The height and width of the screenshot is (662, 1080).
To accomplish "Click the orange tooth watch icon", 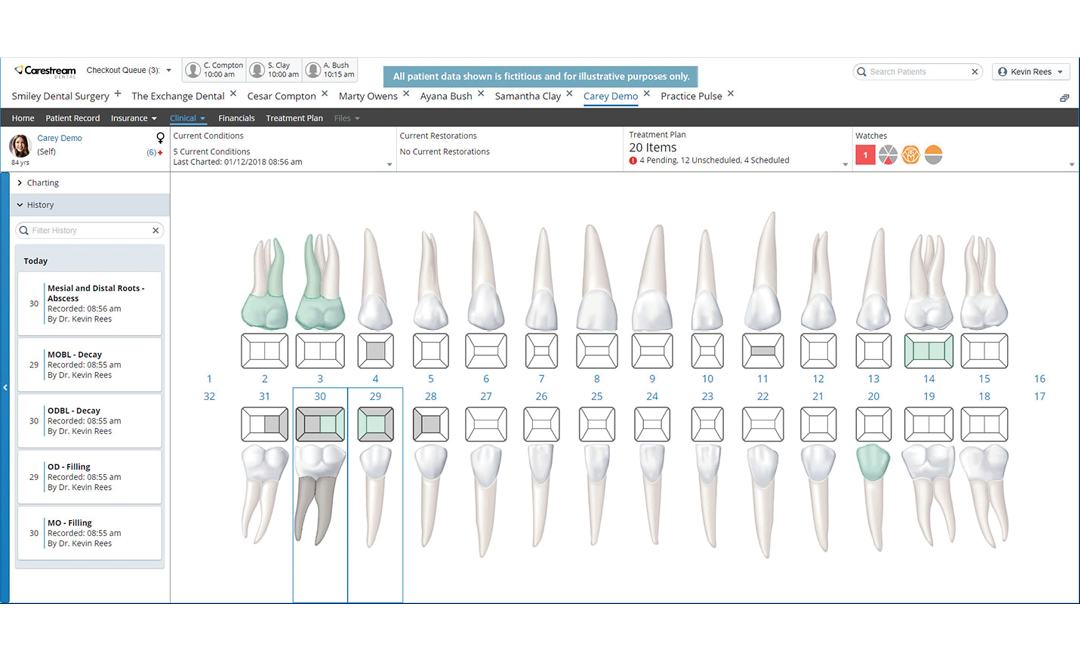I will pyautogui.click(x=910, y=155).
